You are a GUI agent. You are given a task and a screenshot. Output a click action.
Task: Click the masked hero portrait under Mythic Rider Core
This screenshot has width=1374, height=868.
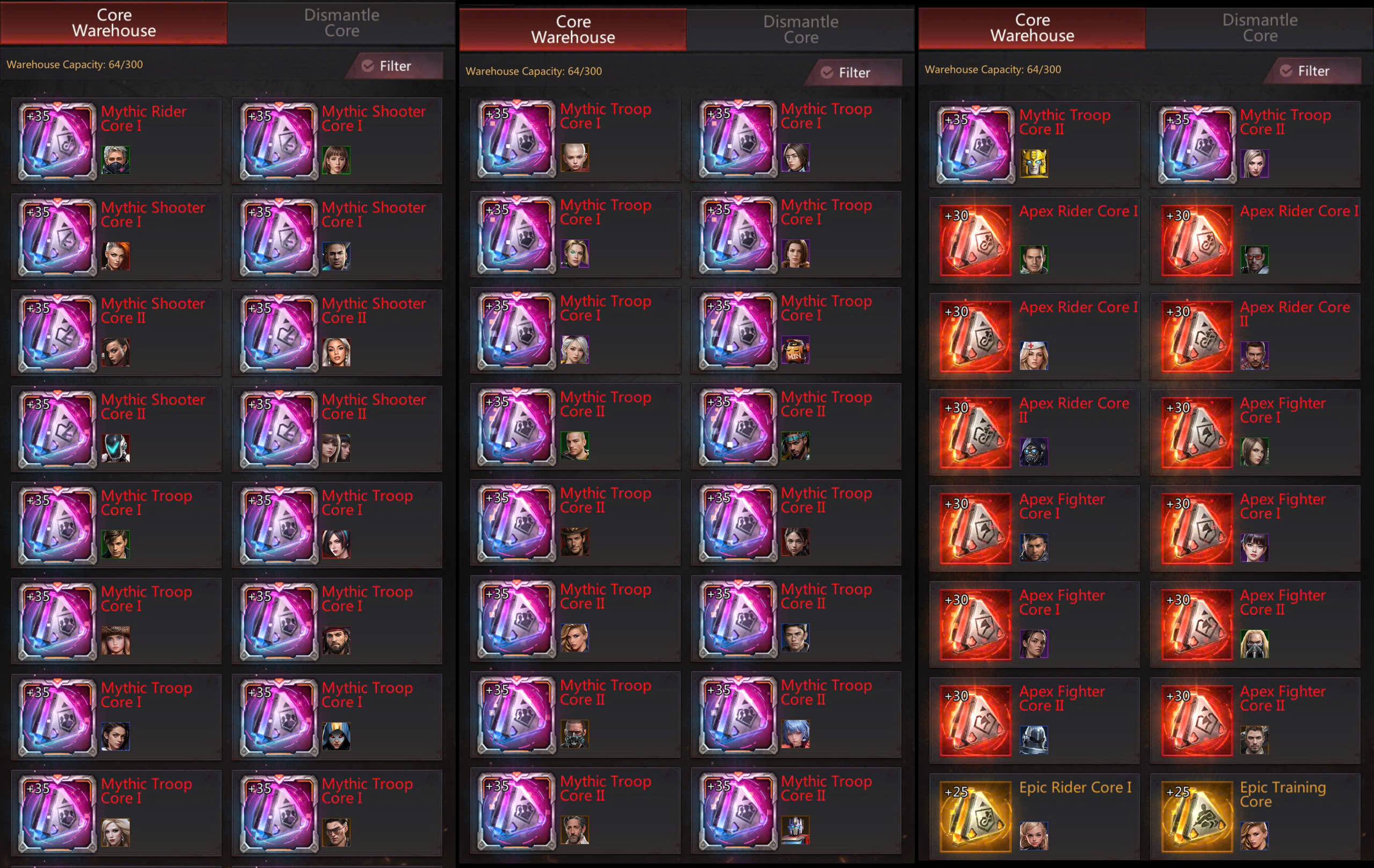point(116,160)
